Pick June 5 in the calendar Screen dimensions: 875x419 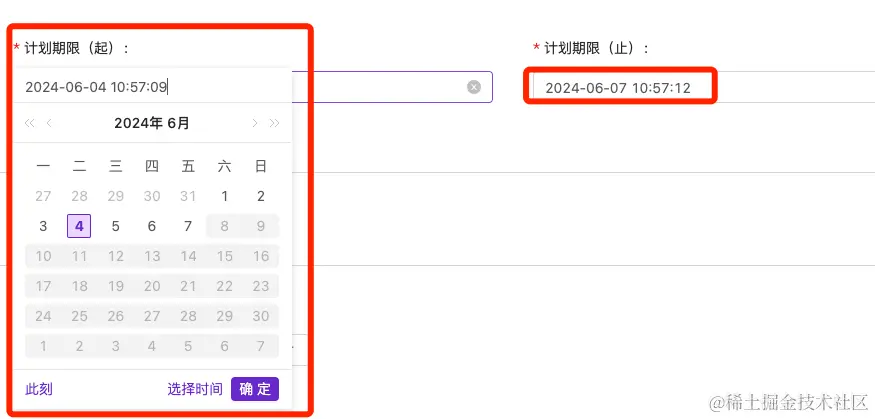coord(116,226)
